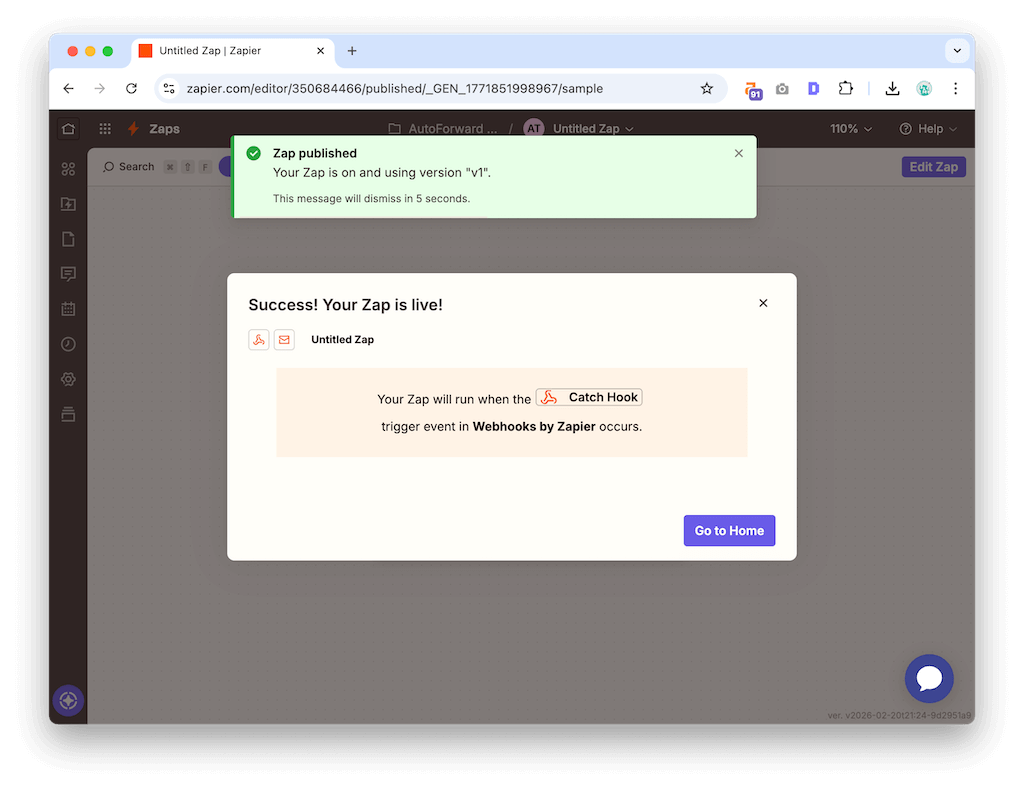The width and height of the screenshot is (1024, 789).
Task: Click the browser address bar
Action: [430, 88]
